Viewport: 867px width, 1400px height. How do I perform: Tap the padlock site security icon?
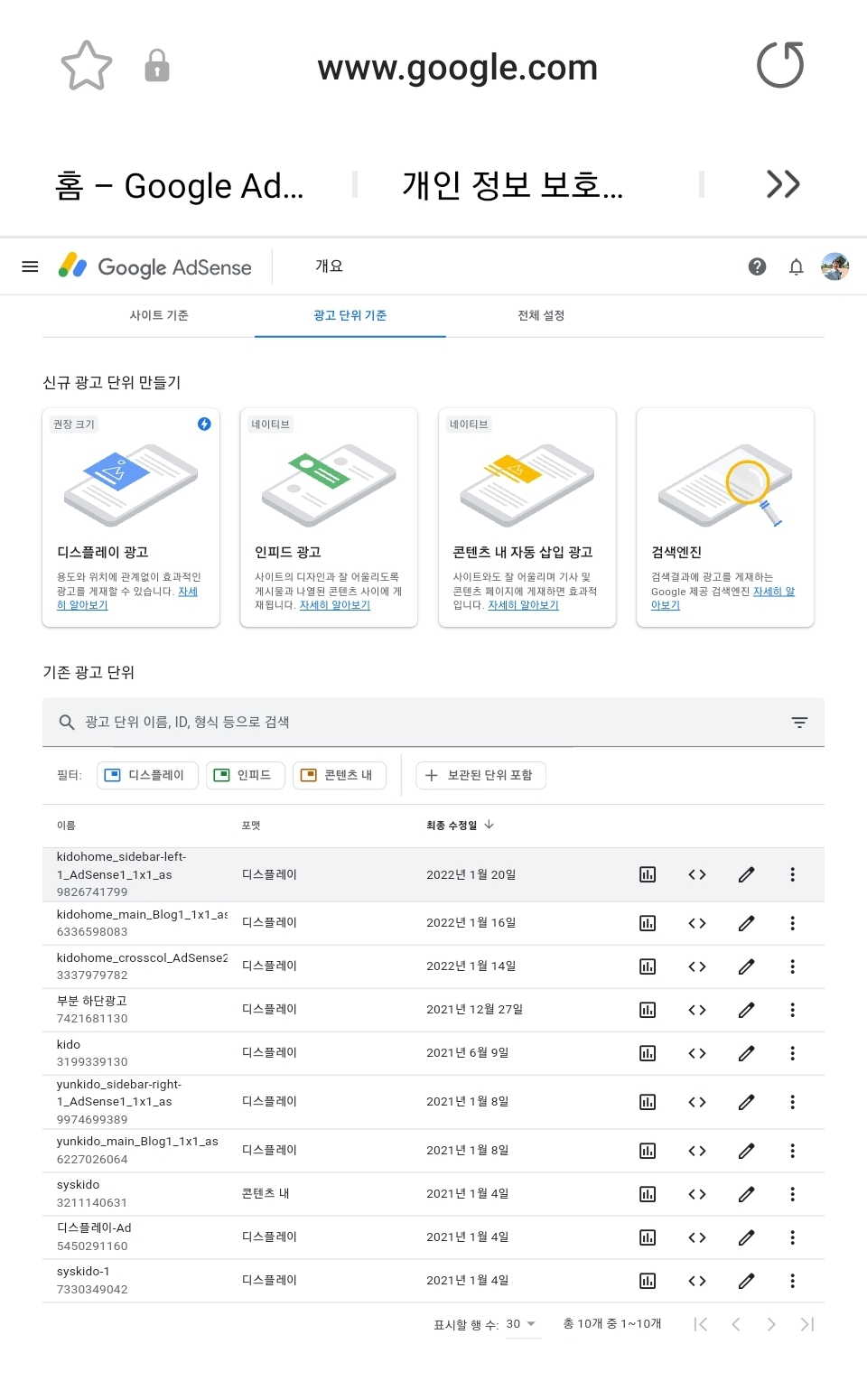tap(157, 66)
